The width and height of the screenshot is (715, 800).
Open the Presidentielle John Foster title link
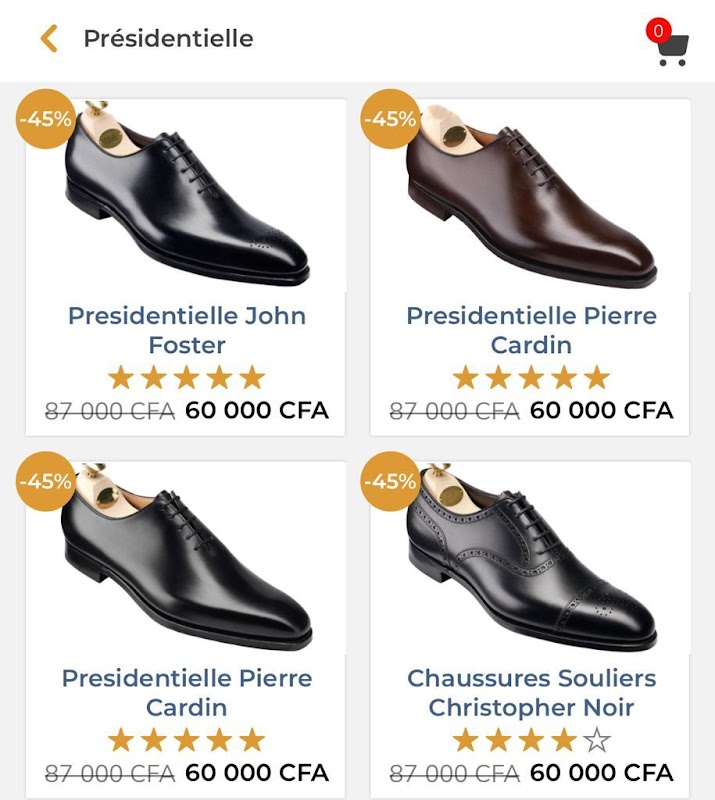tap(187, 330)
